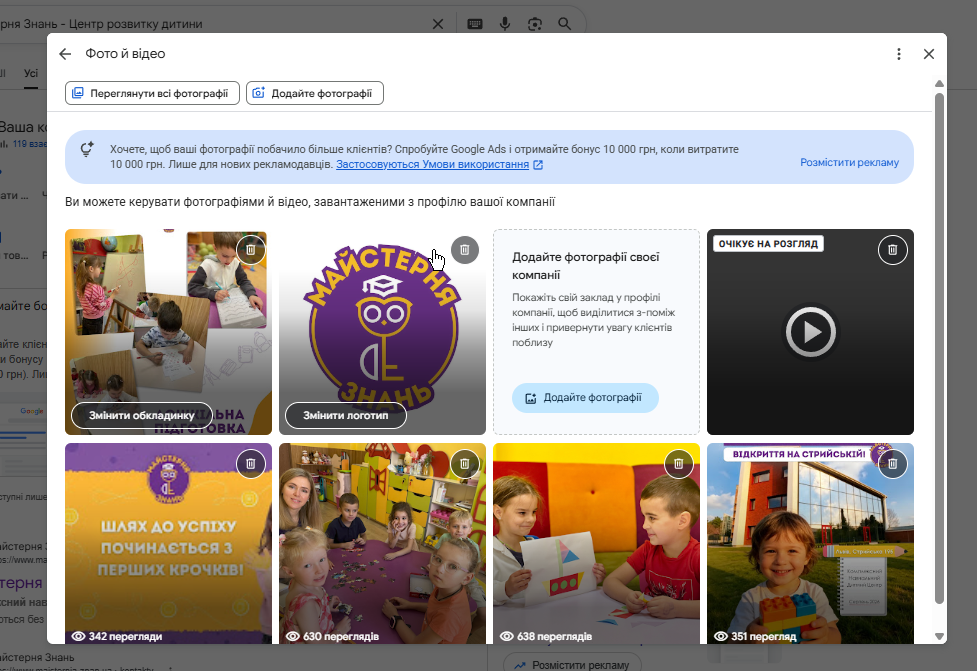
Task: Click top 'Додайте фотографії' button with camera icon
Action: 315,93
